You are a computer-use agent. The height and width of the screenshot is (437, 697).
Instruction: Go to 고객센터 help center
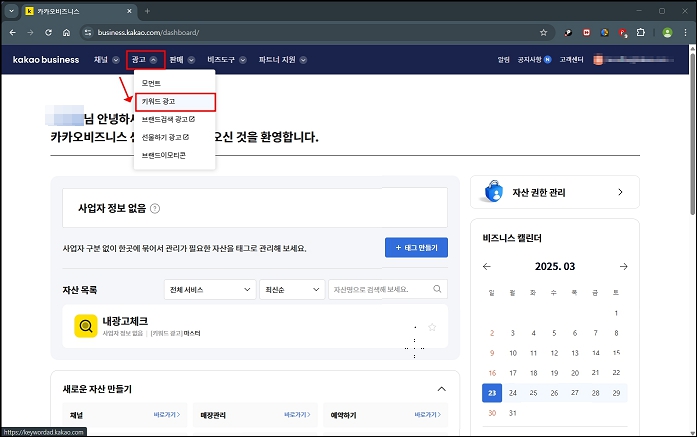pos(571,60)
